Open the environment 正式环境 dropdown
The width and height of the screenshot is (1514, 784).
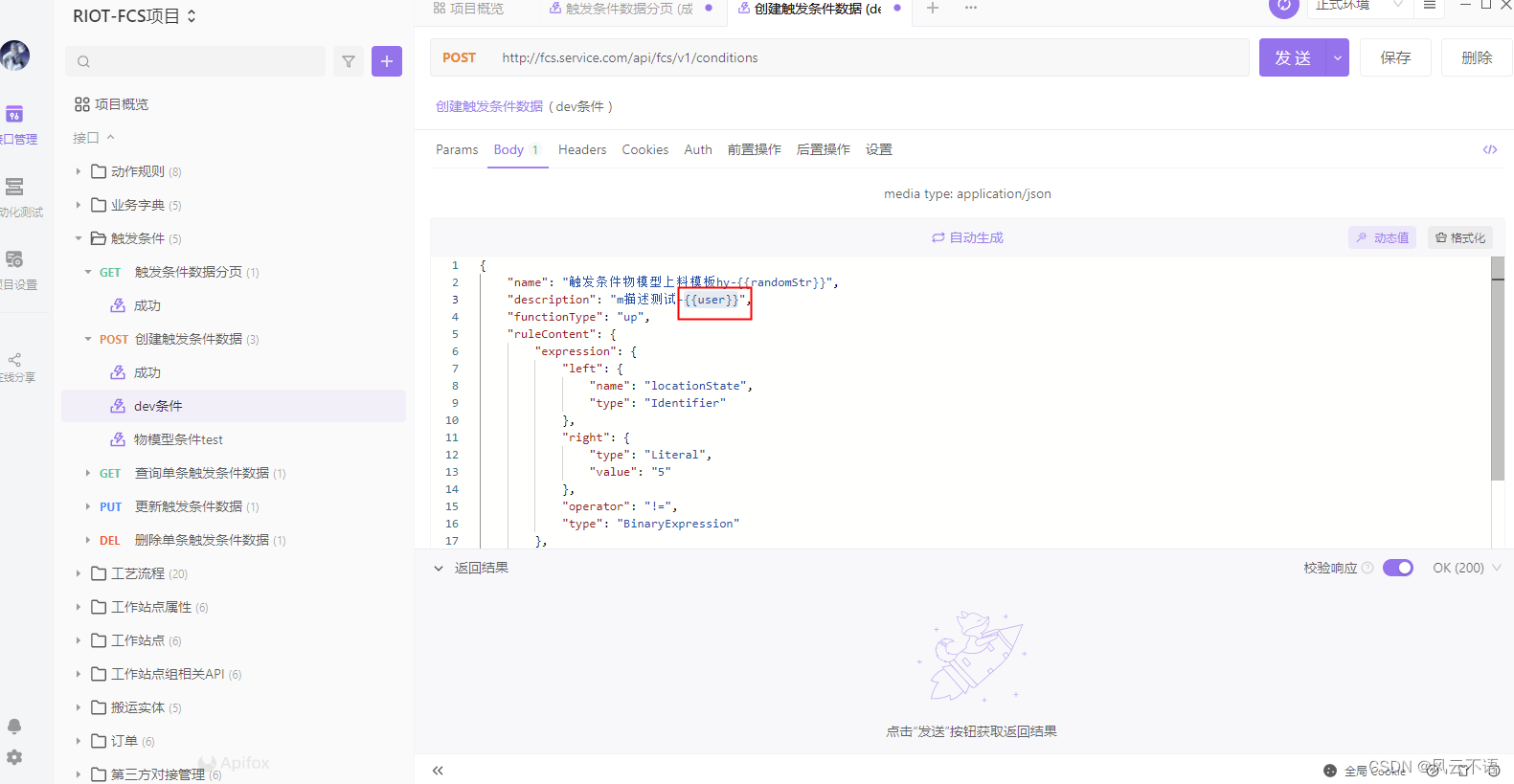click(1360, 6)
